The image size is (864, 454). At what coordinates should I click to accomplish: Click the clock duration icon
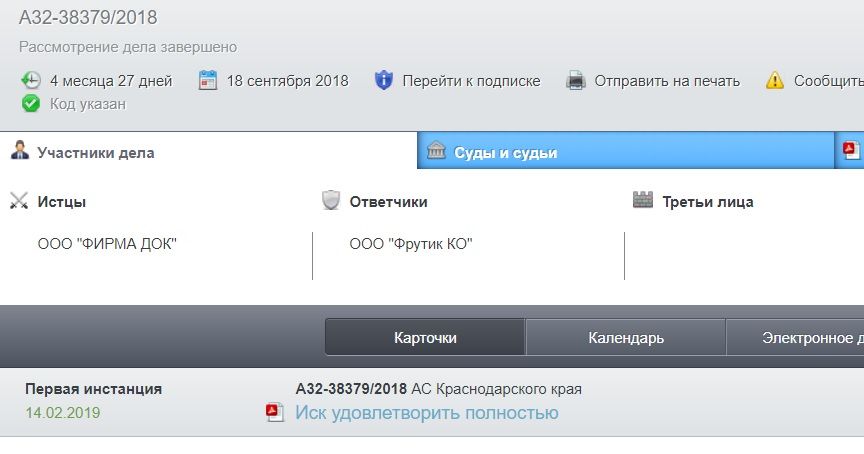click(31, 81)
